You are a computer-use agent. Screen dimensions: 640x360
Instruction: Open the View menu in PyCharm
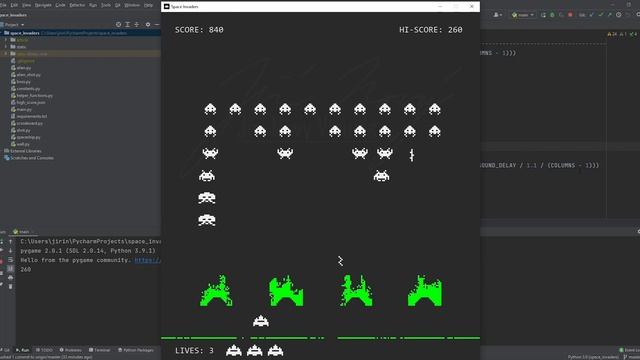[27, 5]
